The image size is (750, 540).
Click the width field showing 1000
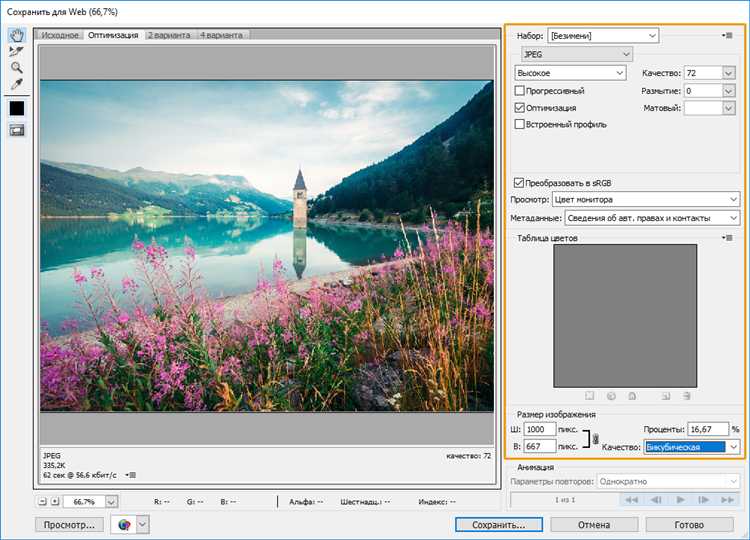point(540,429)
